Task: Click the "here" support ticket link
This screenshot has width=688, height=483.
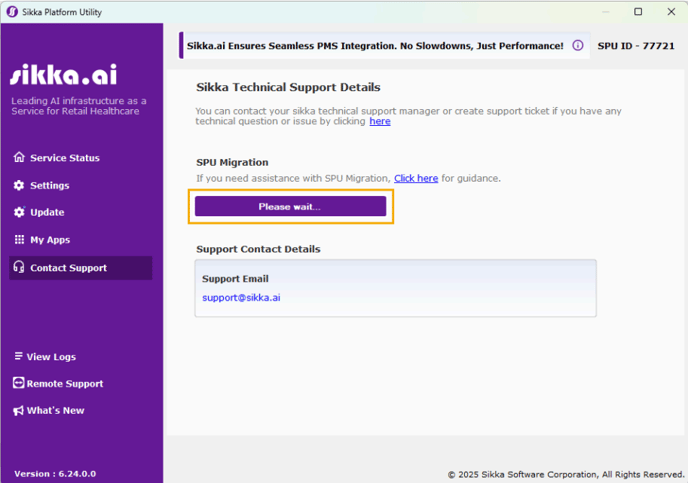Action: [380, 121]
